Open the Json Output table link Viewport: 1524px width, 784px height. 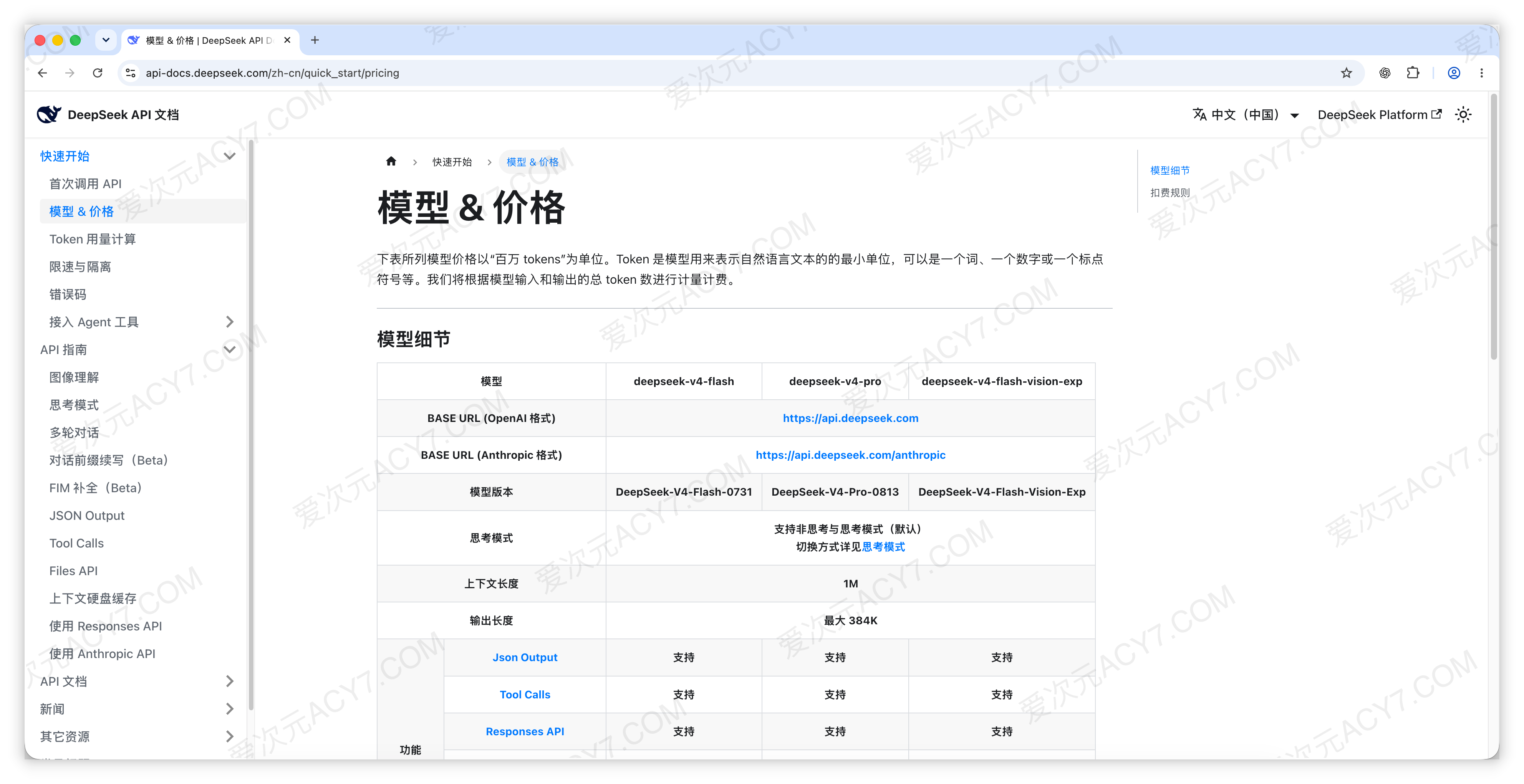[x=525, y=657]
